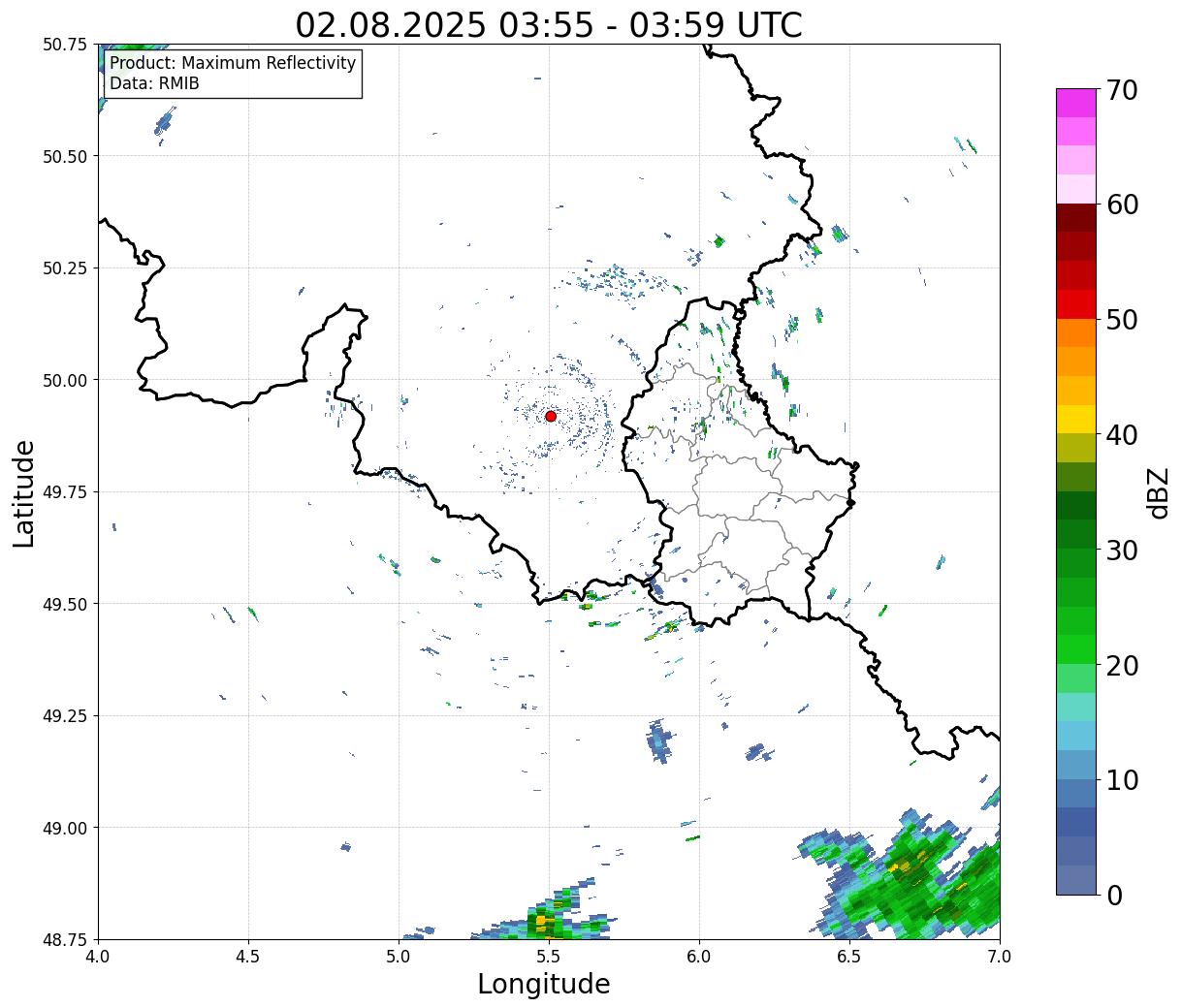The image size is (1182, 1008).
Task: Click the colorbar tick label 20
Action: (x=1122, y=666)
